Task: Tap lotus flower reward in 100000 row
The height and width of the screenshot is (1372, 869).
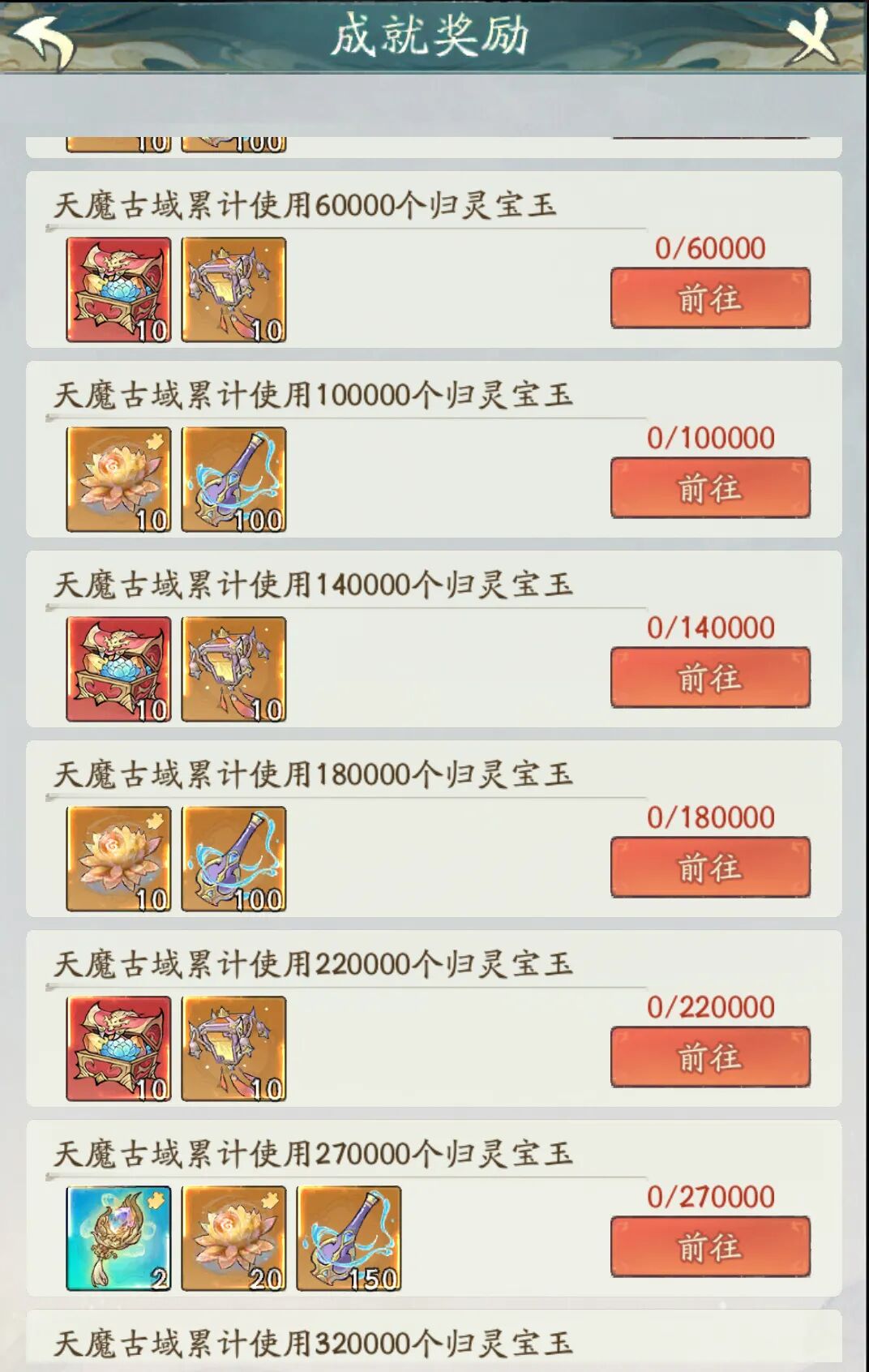Action: point(118,479)
